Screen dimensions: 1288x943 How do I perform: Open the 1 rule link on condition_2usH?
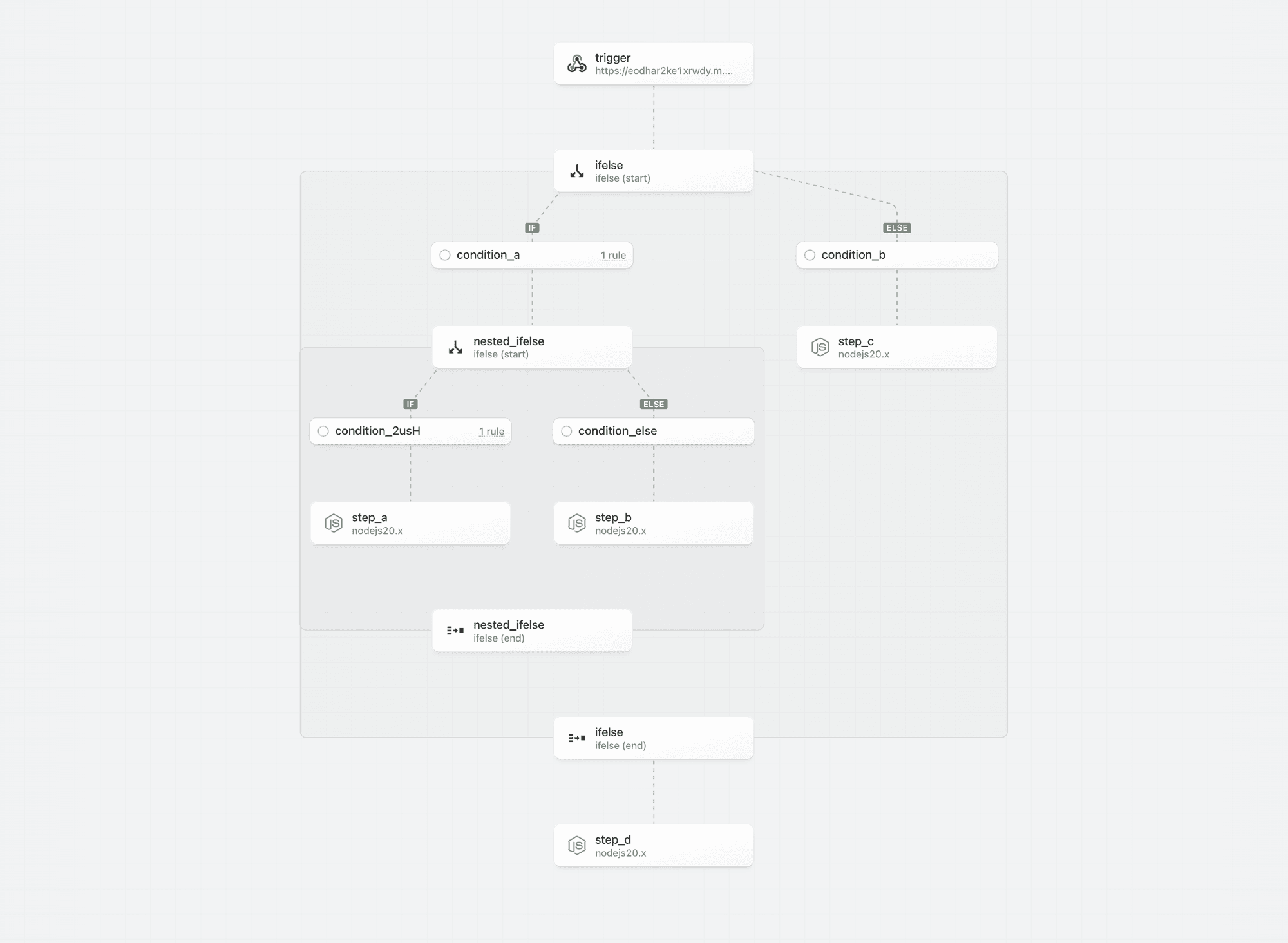click(x=491, y=432)
